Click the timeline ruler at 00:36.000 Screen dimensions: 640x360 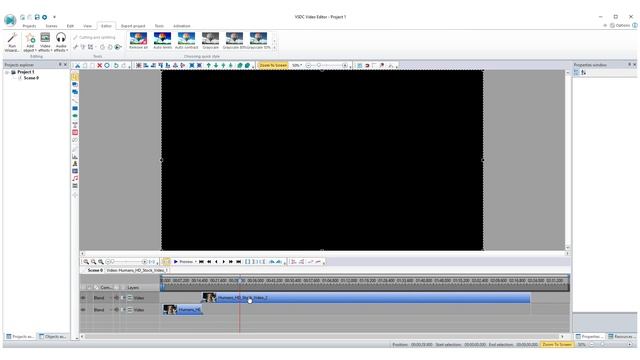(256, 281)
